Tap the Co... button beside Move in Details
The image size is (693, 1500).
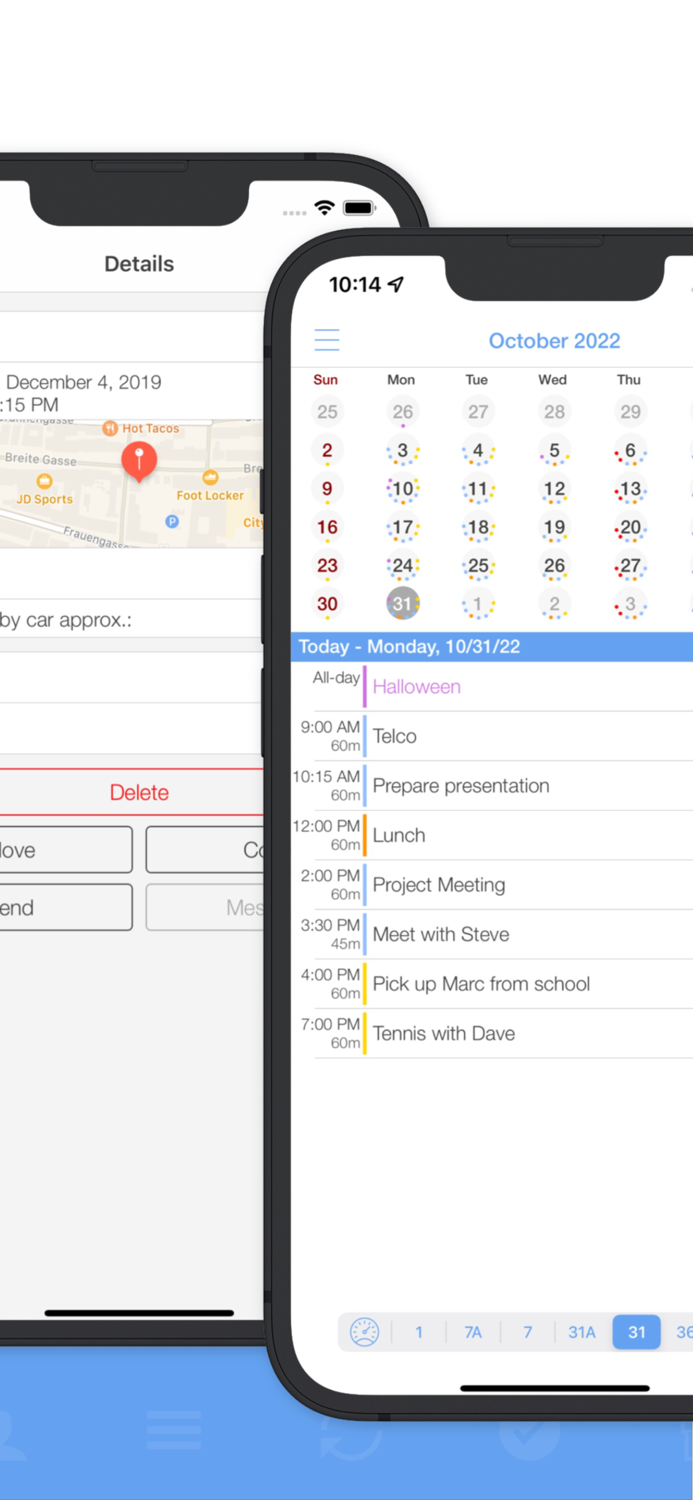click(205, 850)
